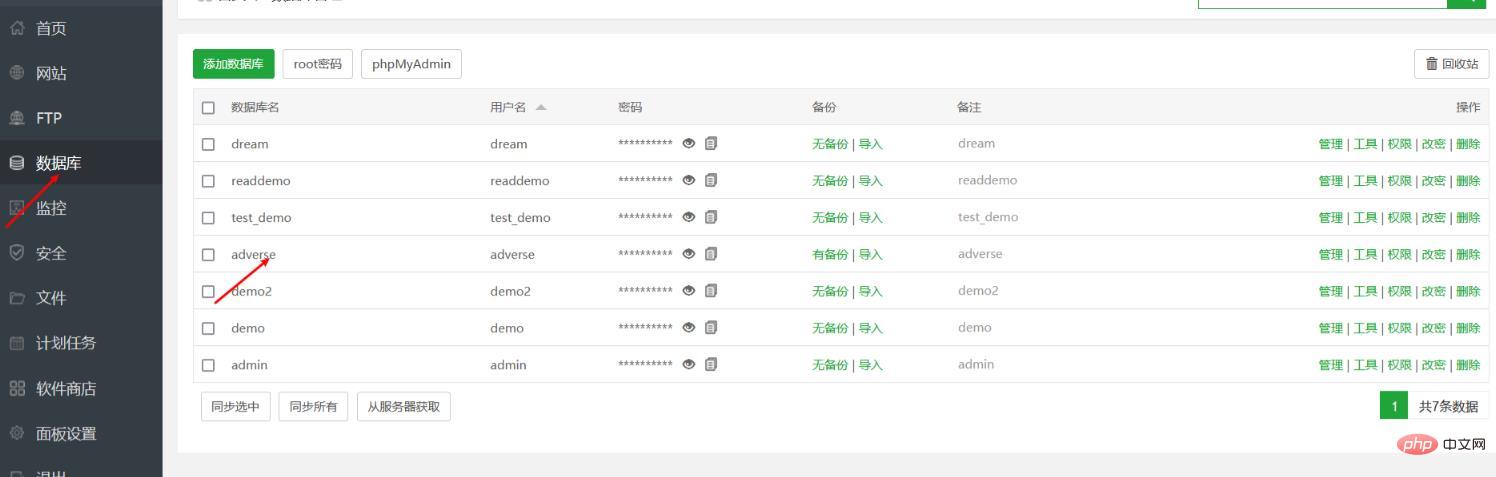The width and height of the screenshot is (1496, 477).
Task: Open the 回收站 recycle bin
Action: point(1451,64)
